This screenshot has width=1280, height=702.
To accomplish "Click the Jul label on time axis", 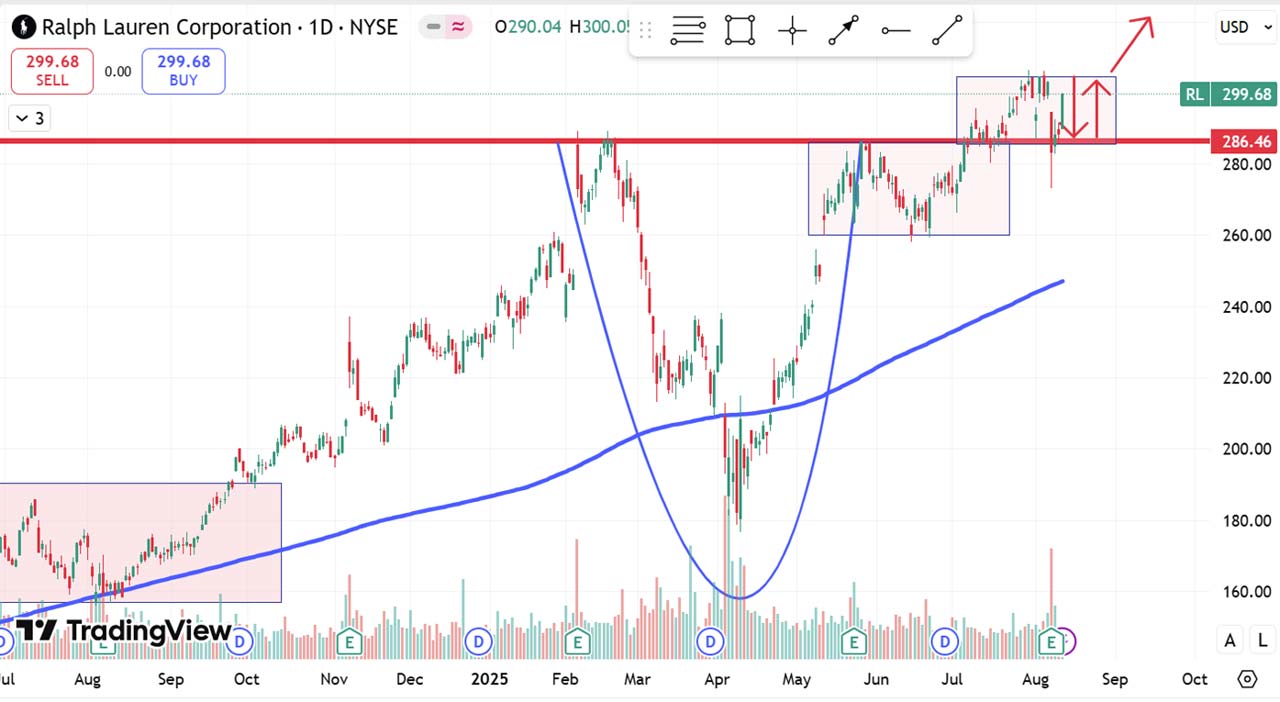I will pos(953,679).
